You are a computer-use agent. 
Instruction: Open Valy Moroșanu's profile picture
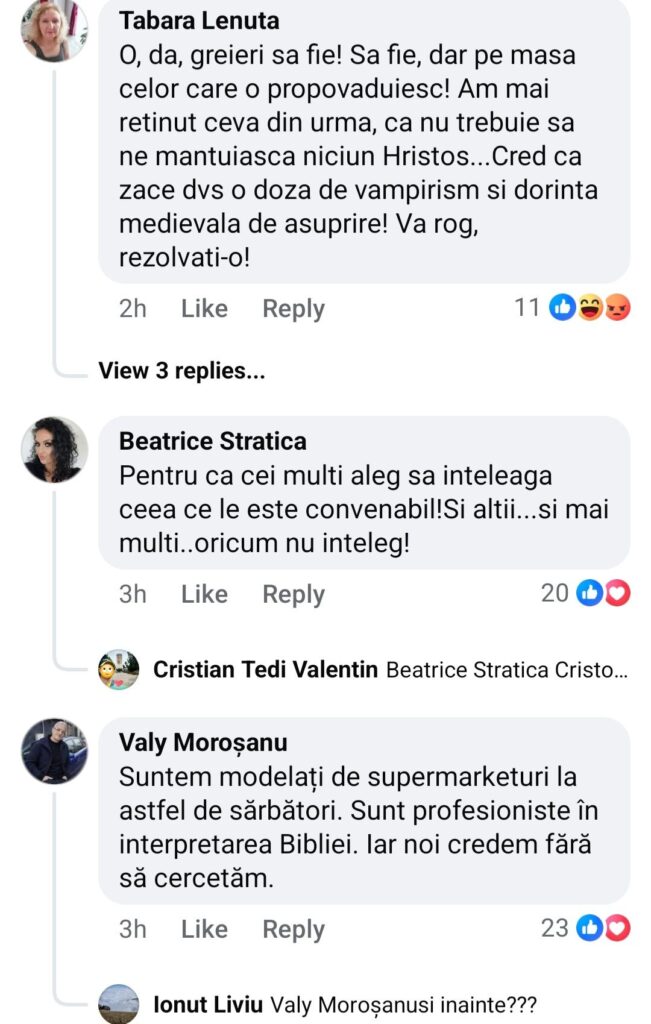coord(54,750)
